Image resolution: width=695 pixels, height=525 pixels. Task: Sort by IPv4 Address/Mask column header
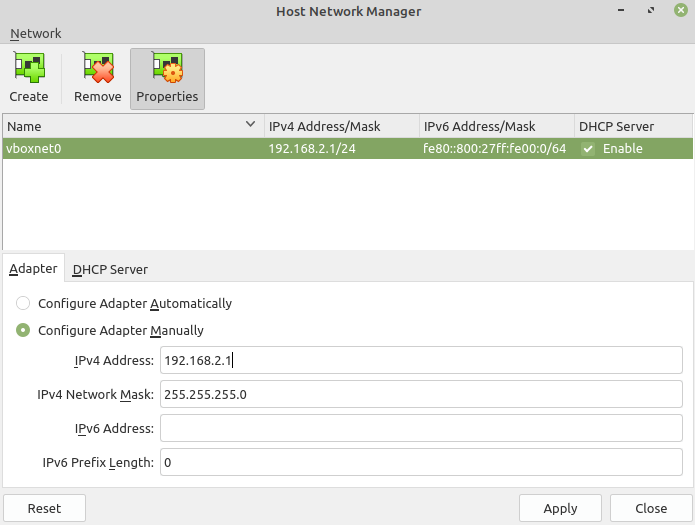click(x=340, y=126)
